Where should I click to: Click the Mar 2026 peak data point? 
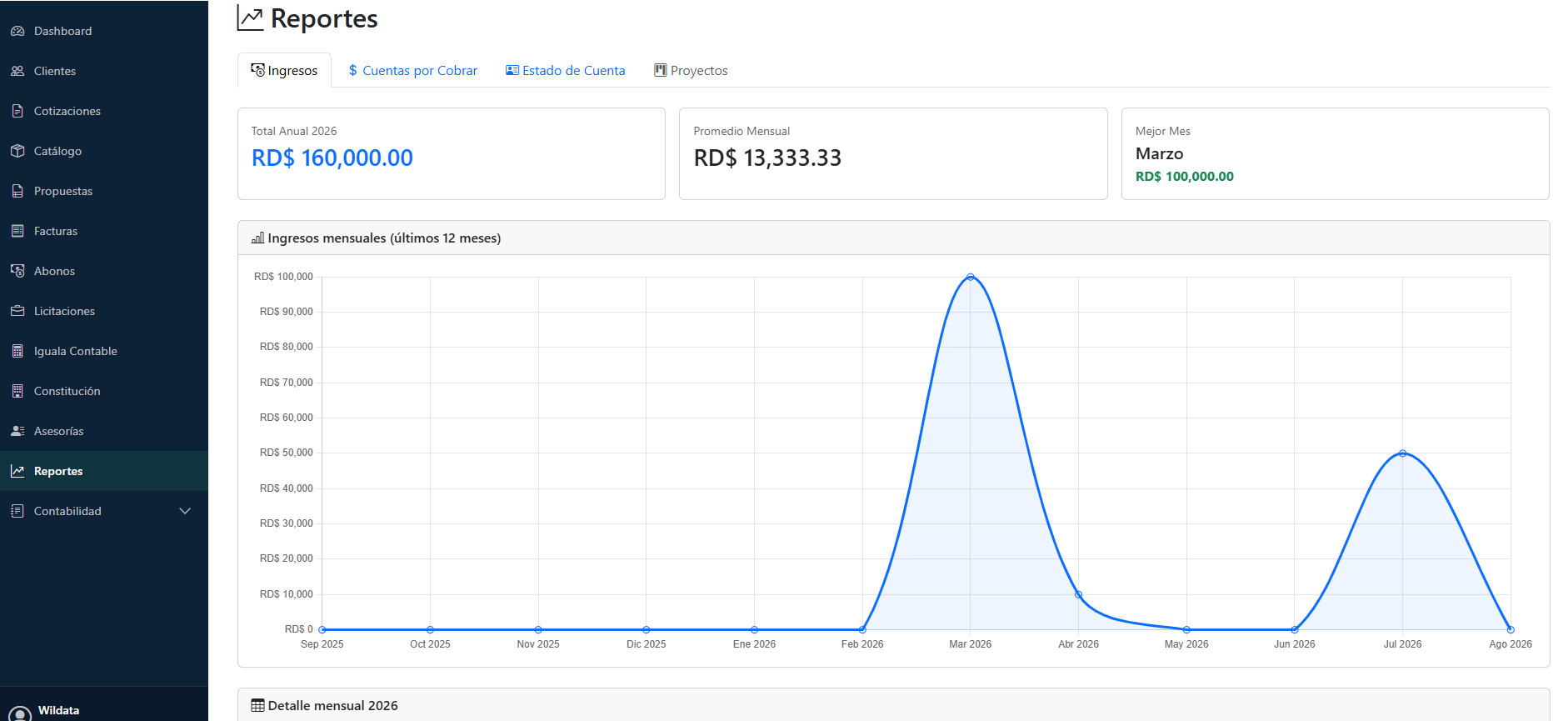click(x=971, y=277)
